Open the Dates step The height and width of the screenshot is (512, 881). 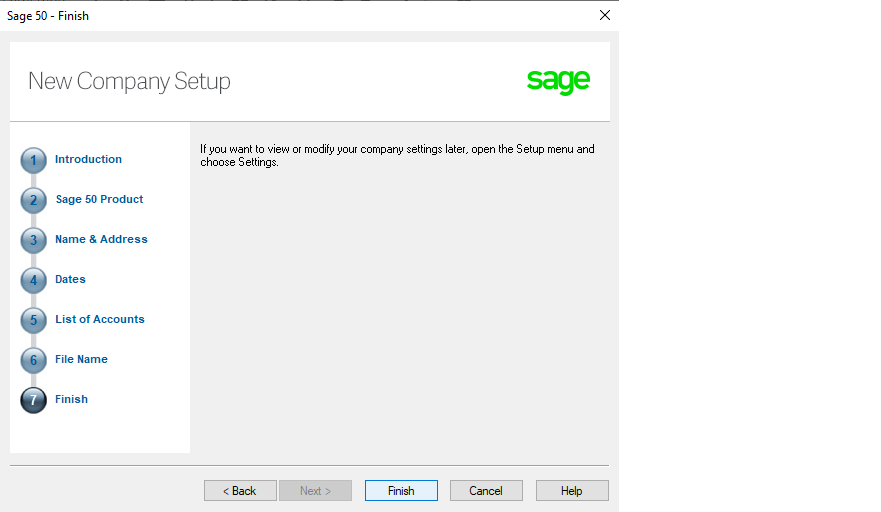click(70, 279)
